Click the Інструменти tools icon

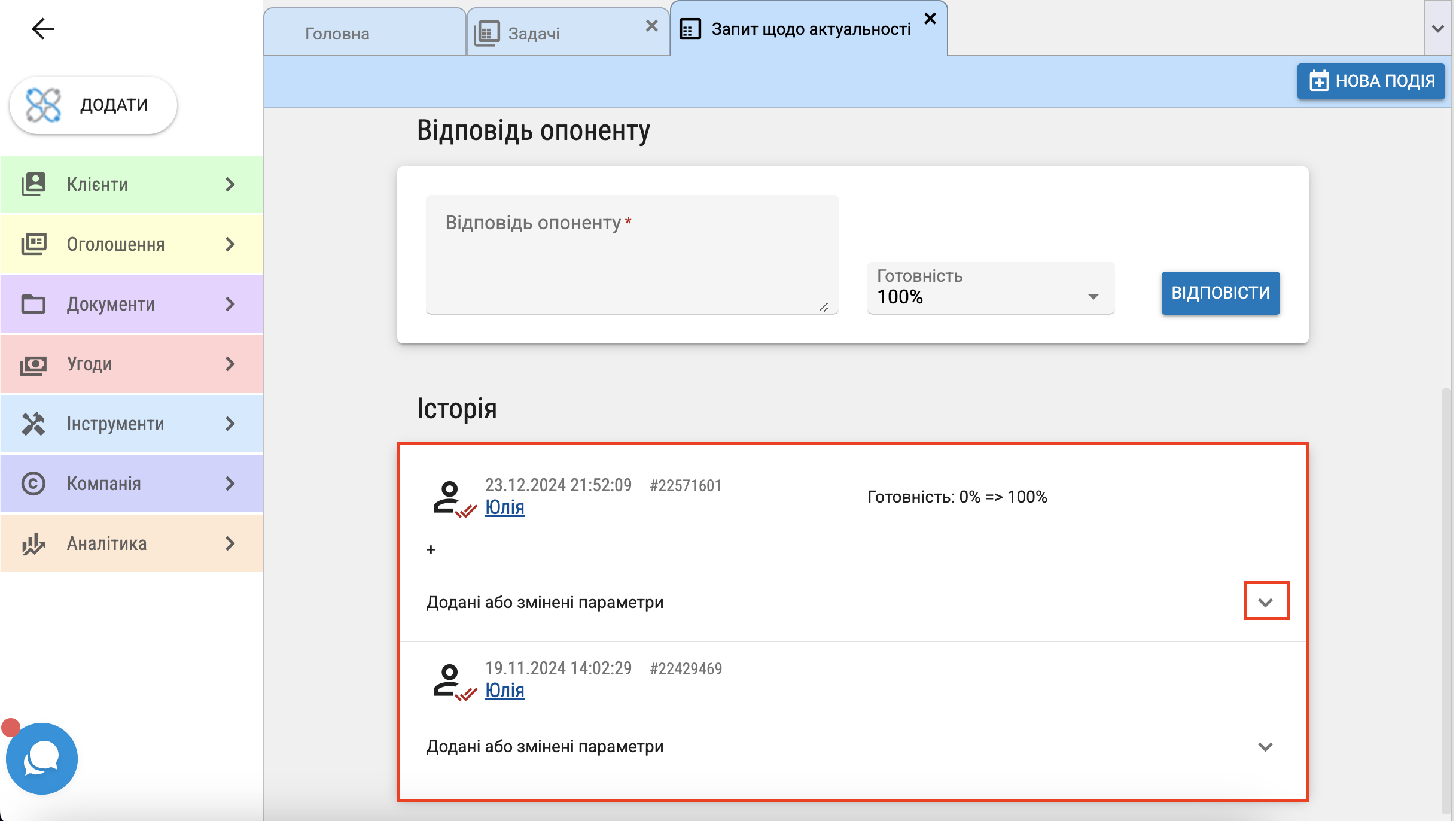[33, 424]
